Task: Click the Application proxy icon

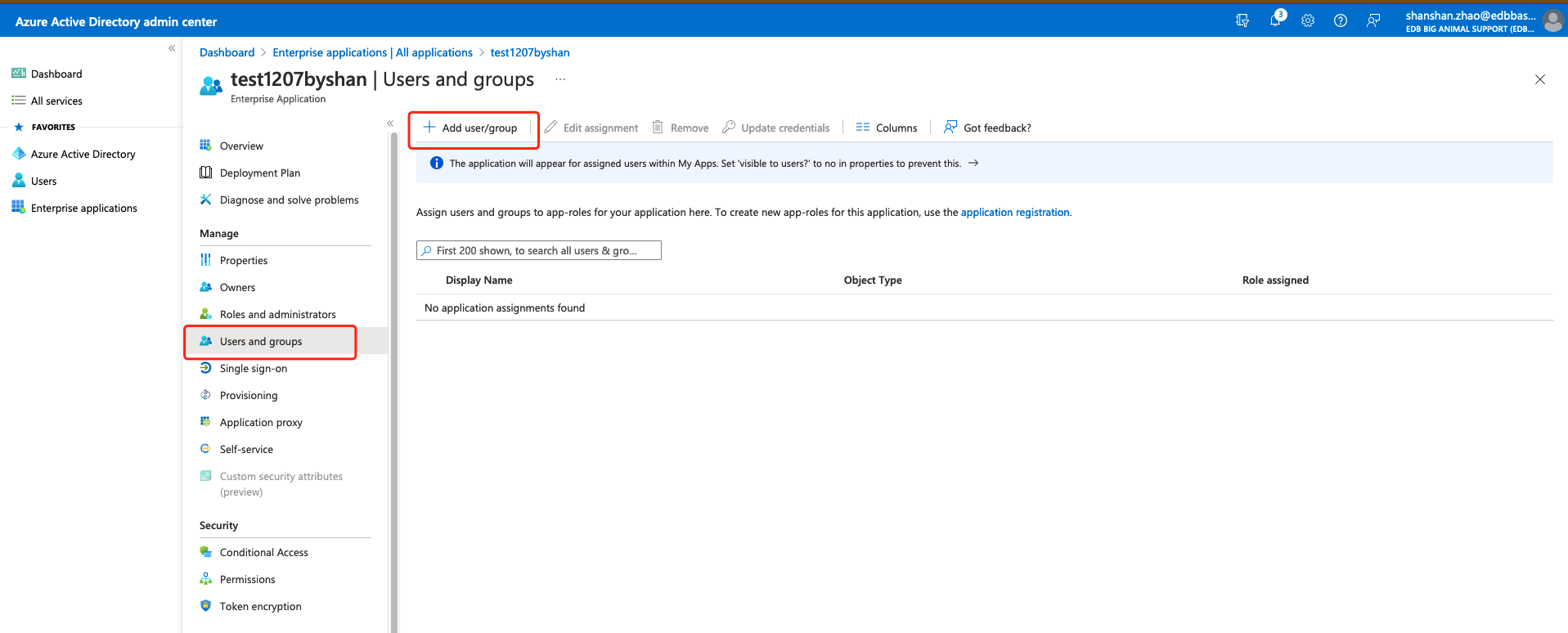Action: (x=205, y=422)
